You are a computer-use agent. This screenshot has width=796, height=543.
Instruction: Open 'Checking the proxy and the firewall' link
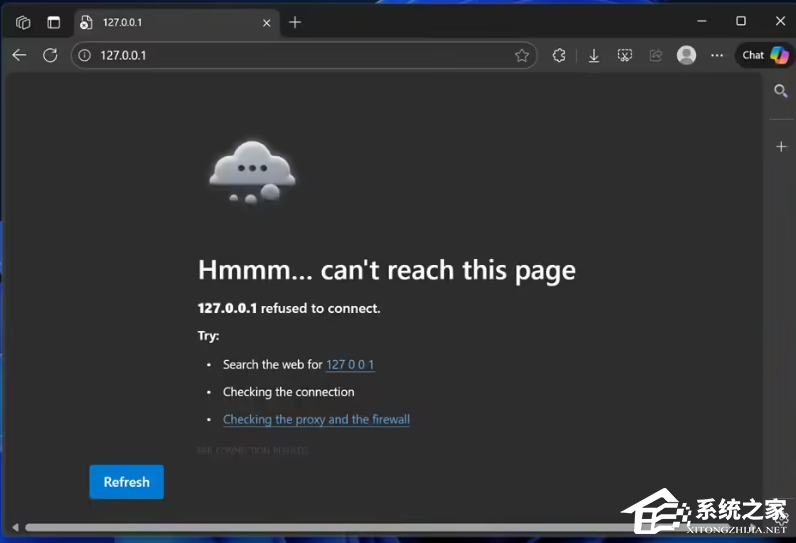coord(316,419)
